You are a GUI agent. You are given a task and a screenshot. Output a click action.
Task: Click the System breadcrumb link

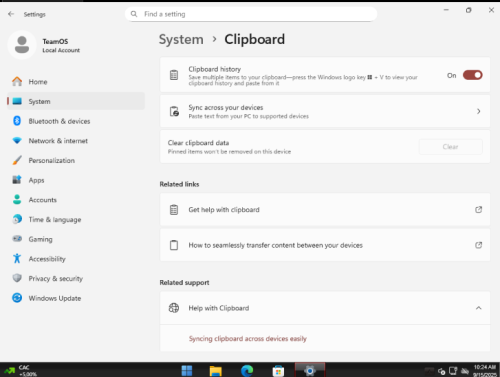pos(181,39)
